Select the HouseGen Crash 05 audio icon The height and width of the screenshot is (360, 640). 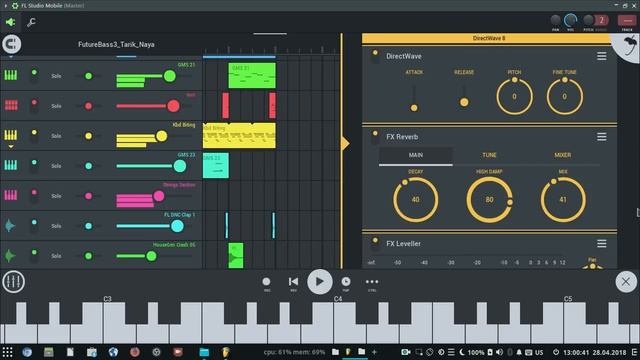[10, 256]
